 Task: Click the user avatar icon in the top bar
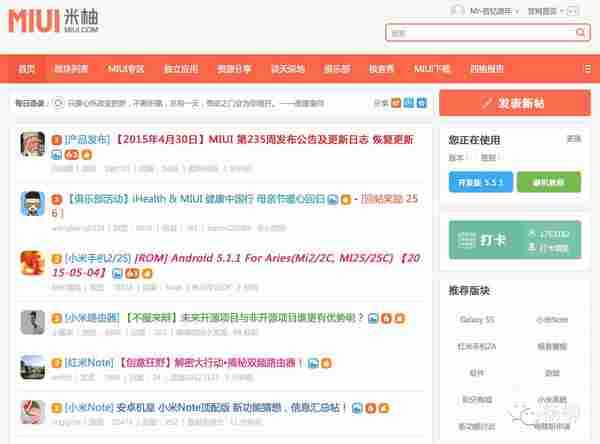pyautogui.click(x=458, y=10)
